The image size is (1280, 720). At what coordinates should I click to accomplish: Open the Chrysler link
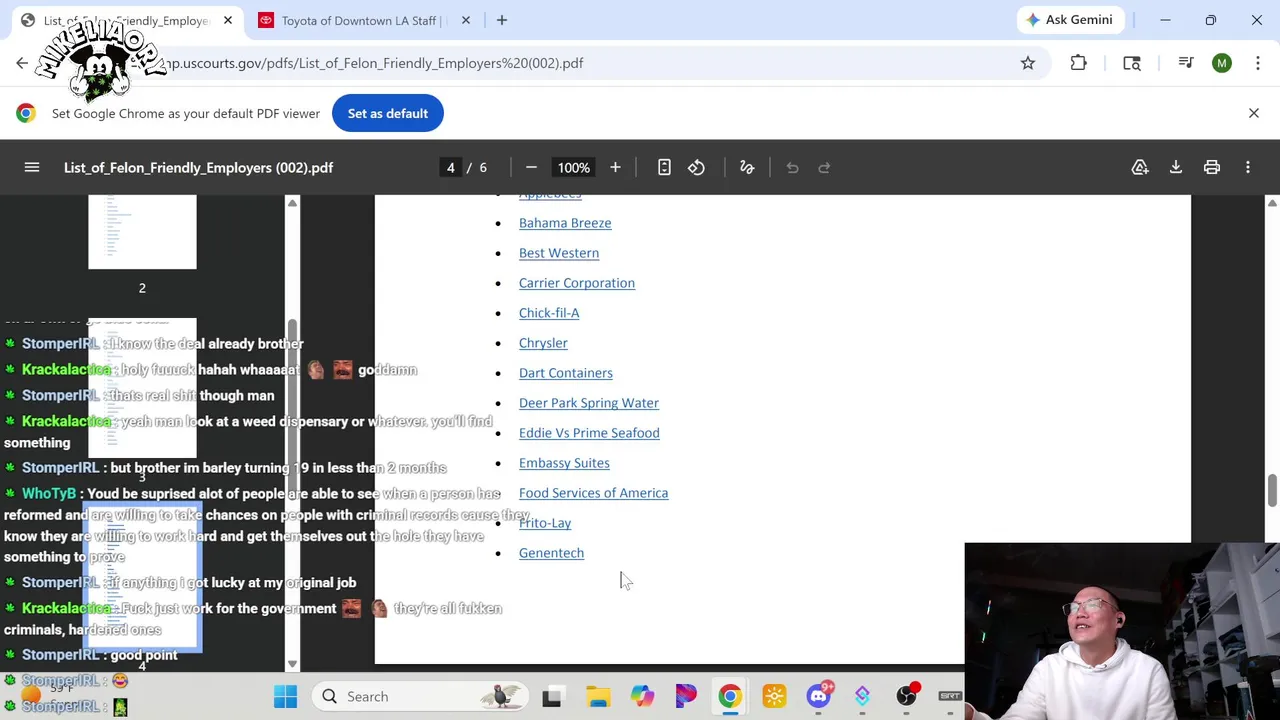543,343
